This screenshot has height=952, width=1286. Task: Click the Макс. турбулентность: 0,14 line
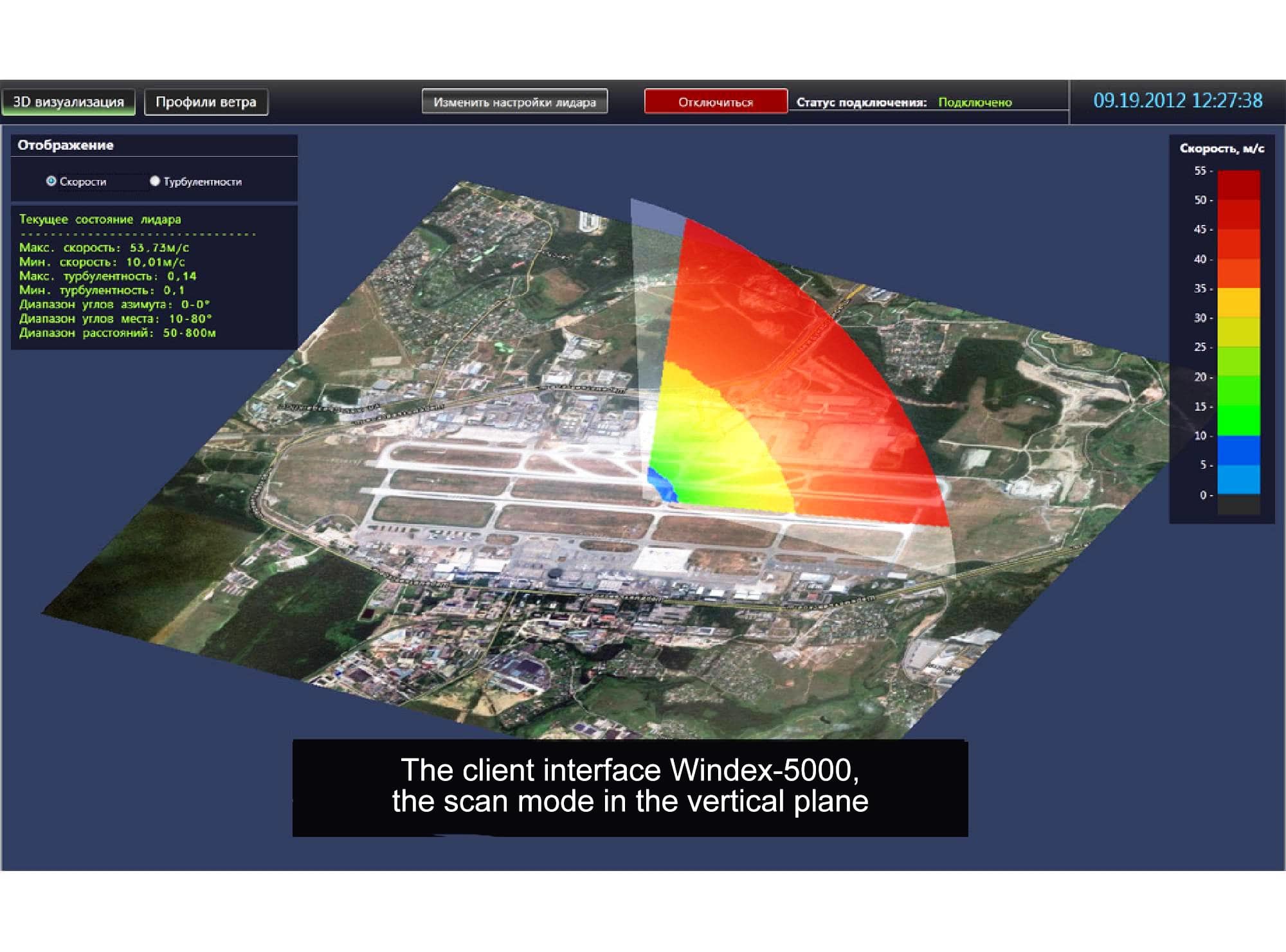[x=108, y=276]
